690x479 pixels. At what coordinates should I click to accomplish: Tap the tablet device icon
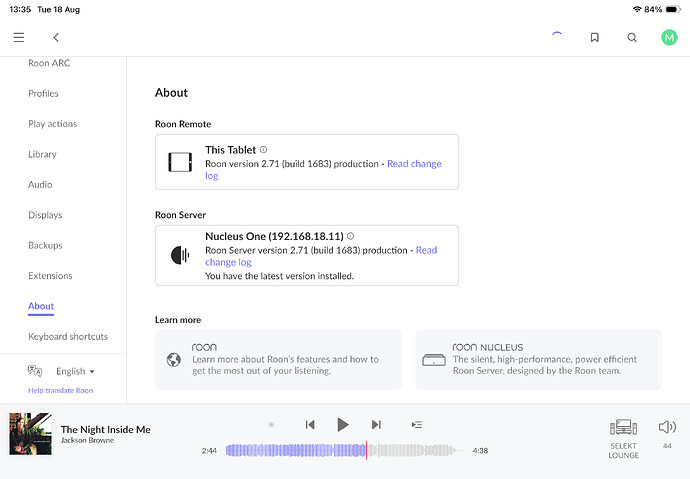pyautogui.click(x=180, y=162)
